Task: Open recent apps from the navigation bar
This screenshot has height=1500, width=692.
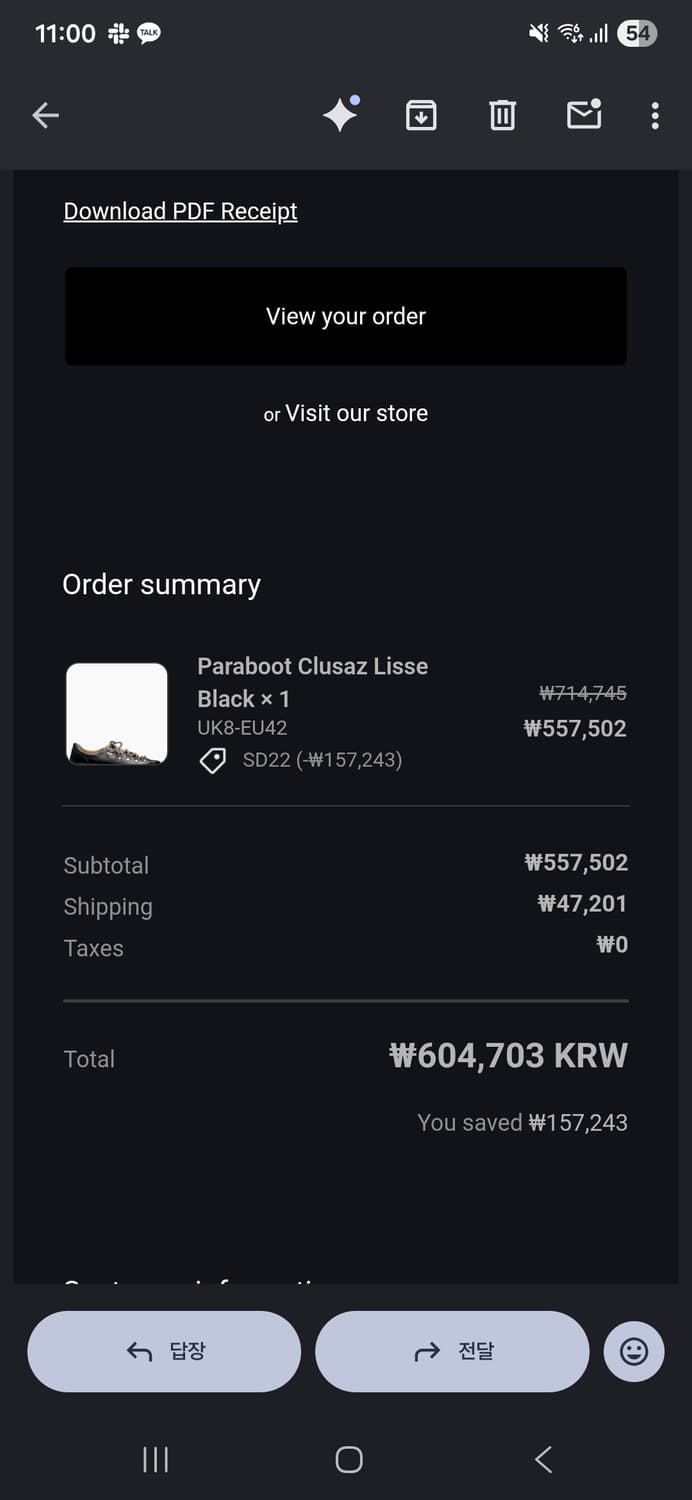Action: [155, 1460]
